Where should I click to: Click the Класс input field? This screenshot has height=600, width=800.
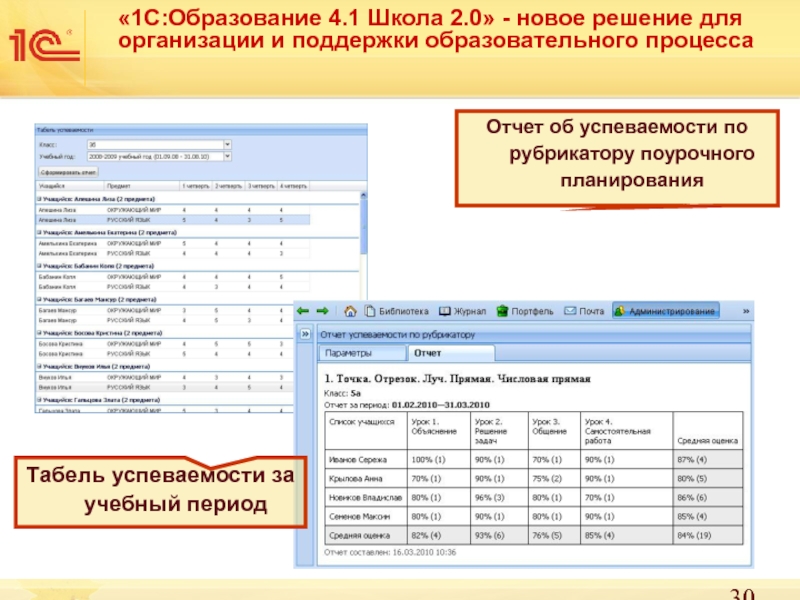pos(156,145)
